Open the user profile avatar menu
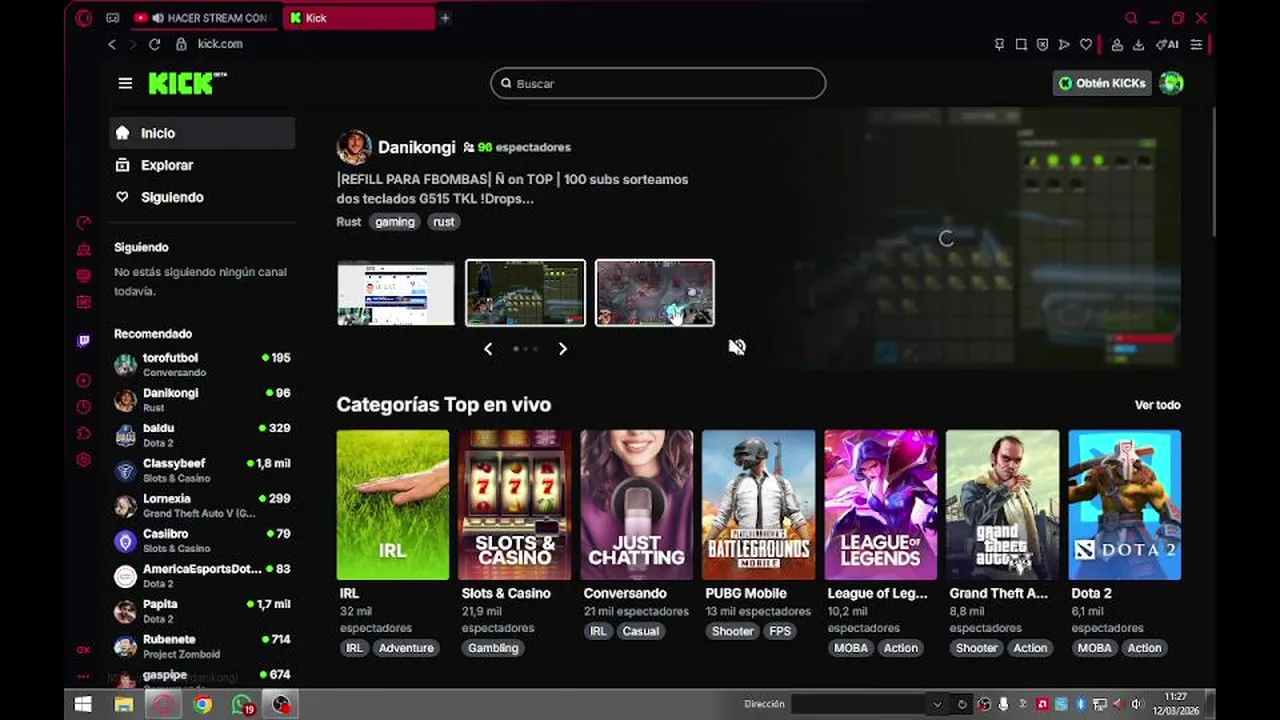1280x720 pixels. pyautogui.click(x=1171, y=83)
